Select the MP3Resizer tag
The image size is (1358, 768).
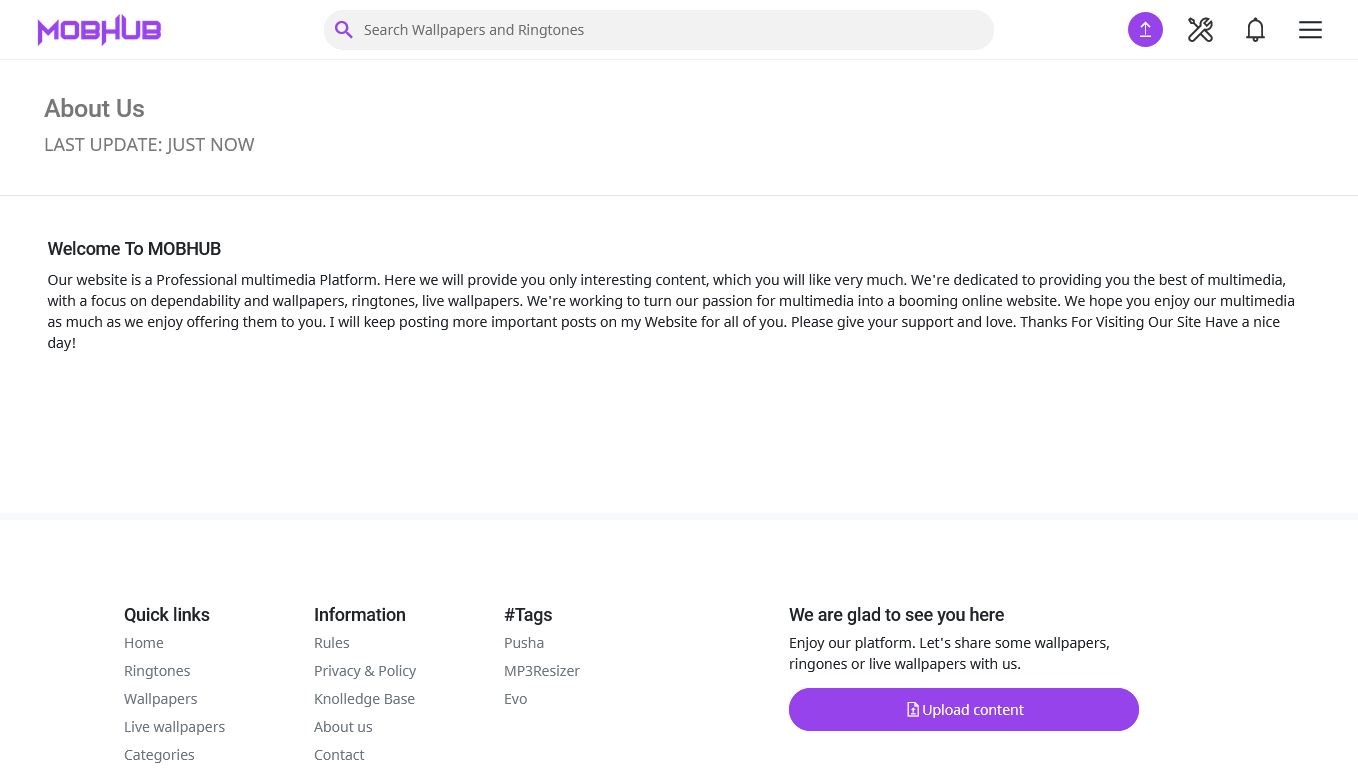coord(542,671)
